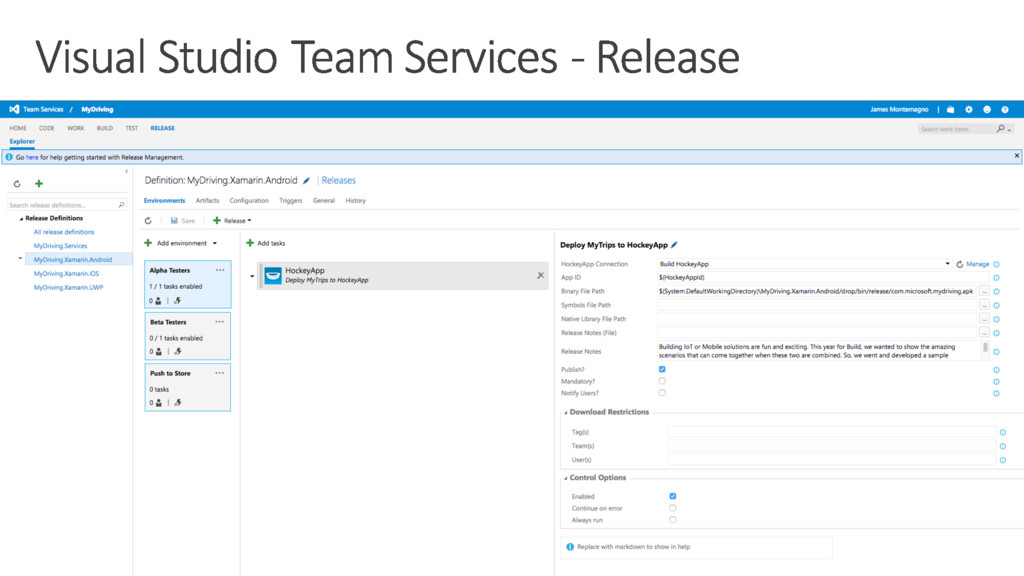Open the help question mark icon

click(1005, 109)
